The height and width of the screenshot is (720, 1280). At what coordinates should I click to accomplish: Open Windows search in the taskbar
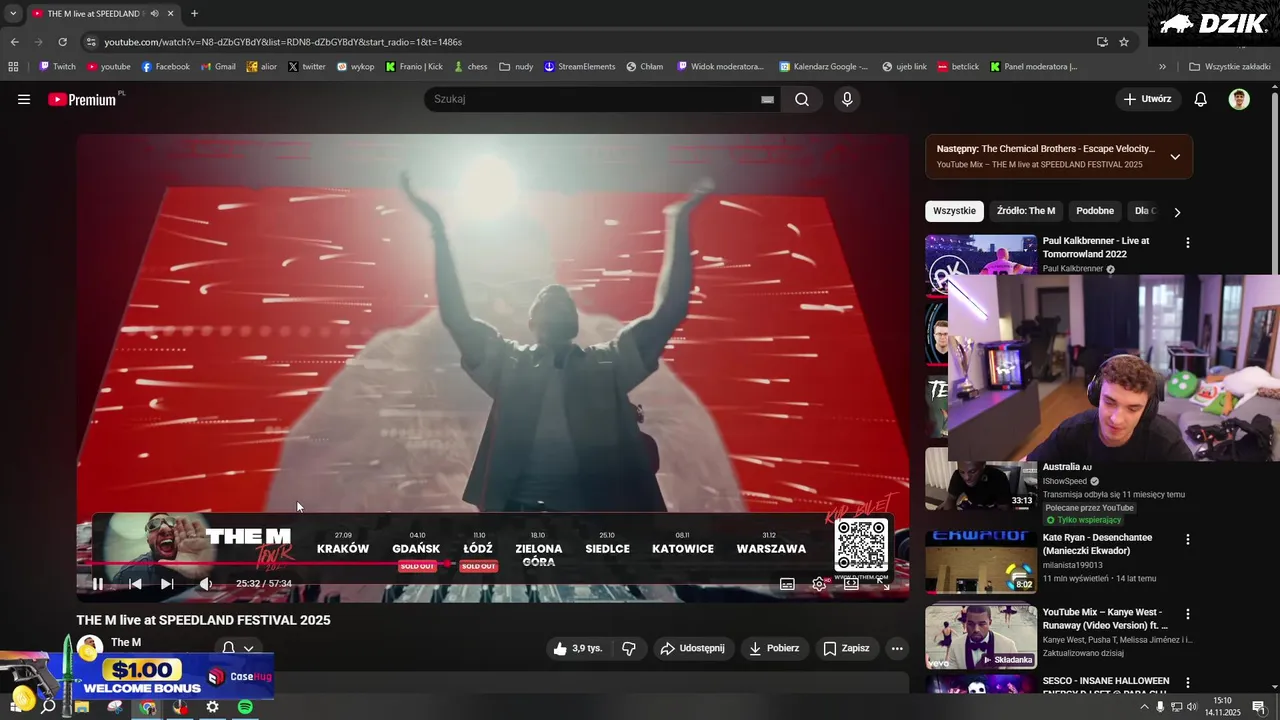(48, 707)
